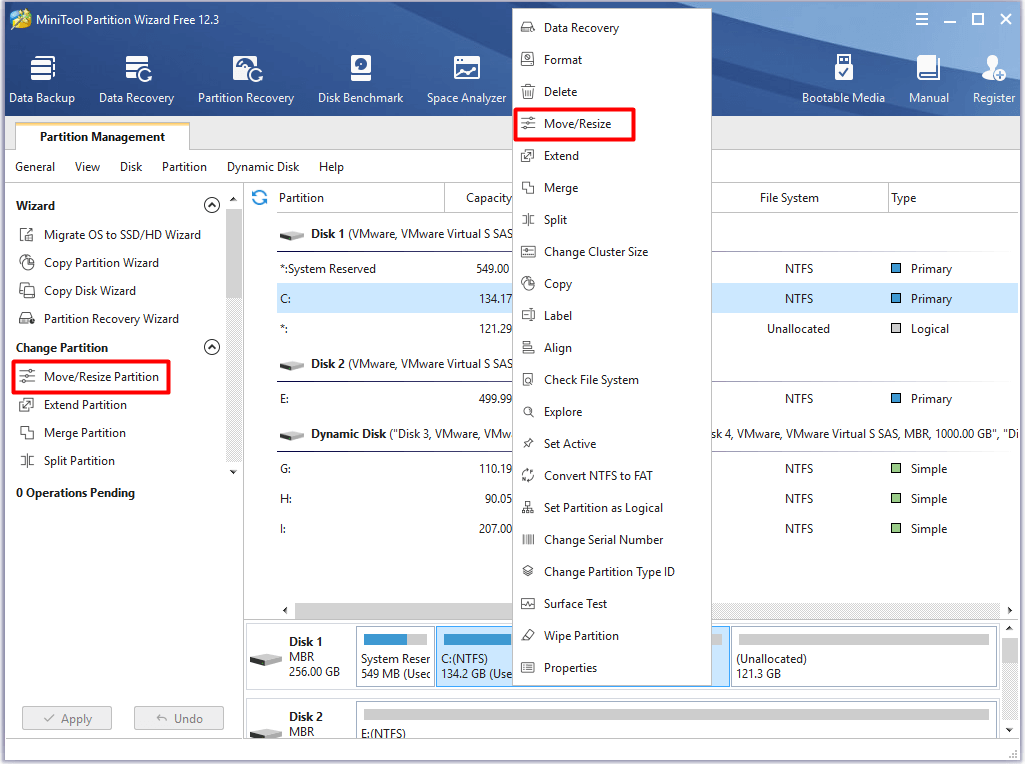Click Move/Resize Partition in sidebar
Viewport: 1026px width, 764px height.
point(101,377)
